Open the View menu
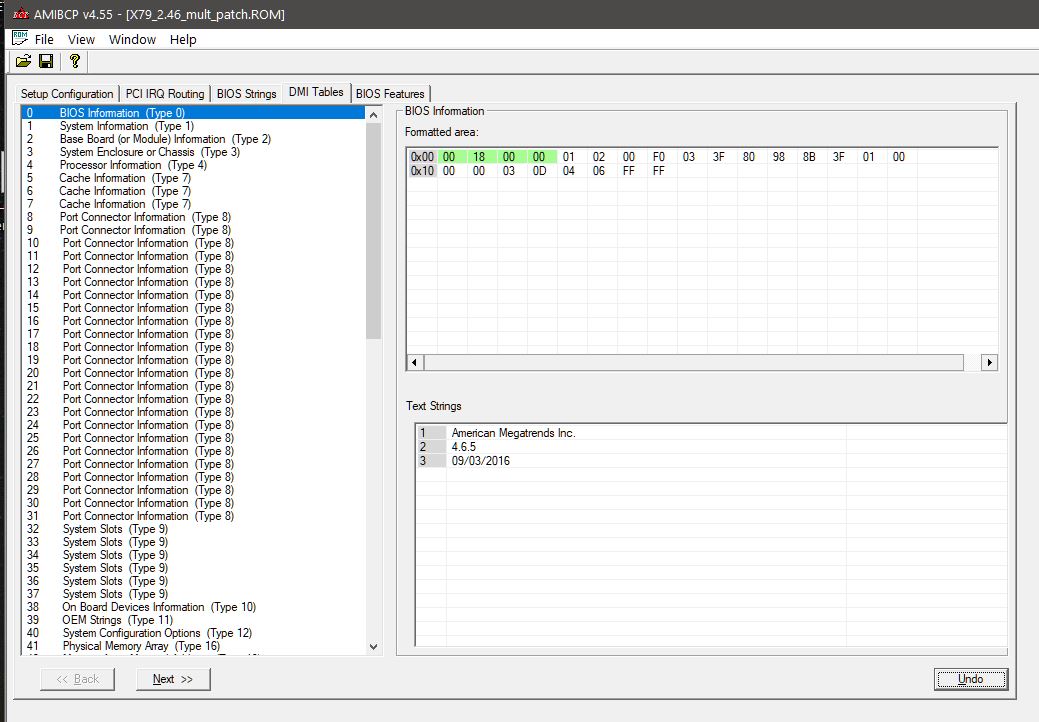The height and width of the screenshot is (722, 1039). pos(81,39)
